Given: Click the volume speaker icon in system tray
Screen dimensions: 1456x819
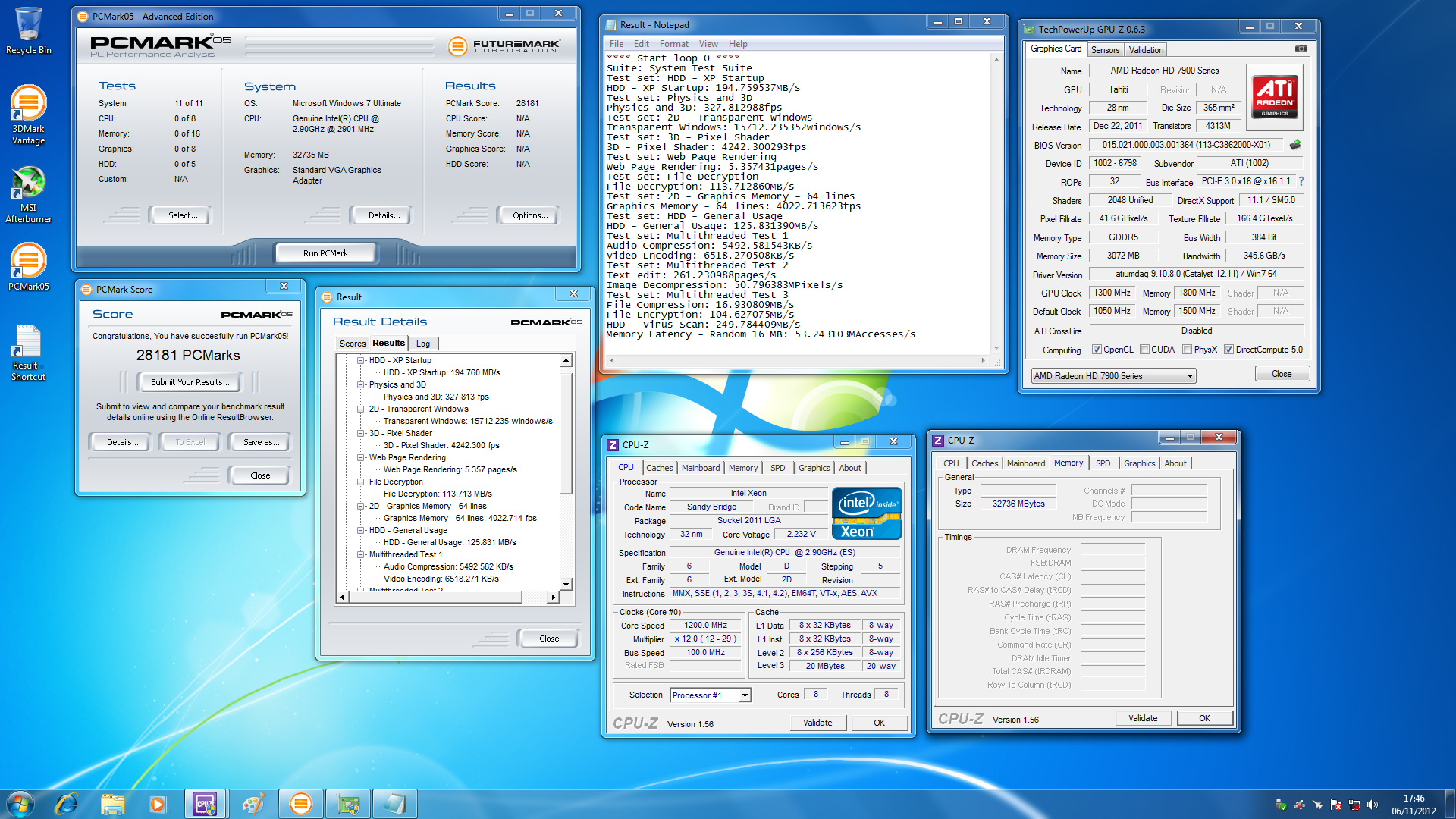Looking at the screenshot, I should [x=1373, y=805].
